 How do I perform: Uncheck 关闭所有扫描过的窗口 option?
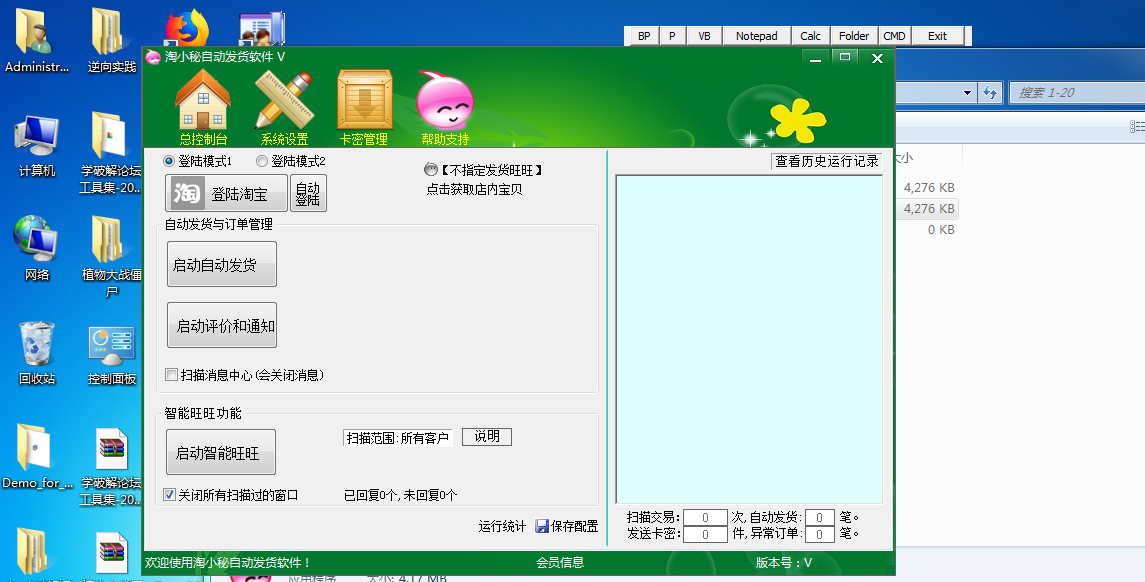pos(170,493)
